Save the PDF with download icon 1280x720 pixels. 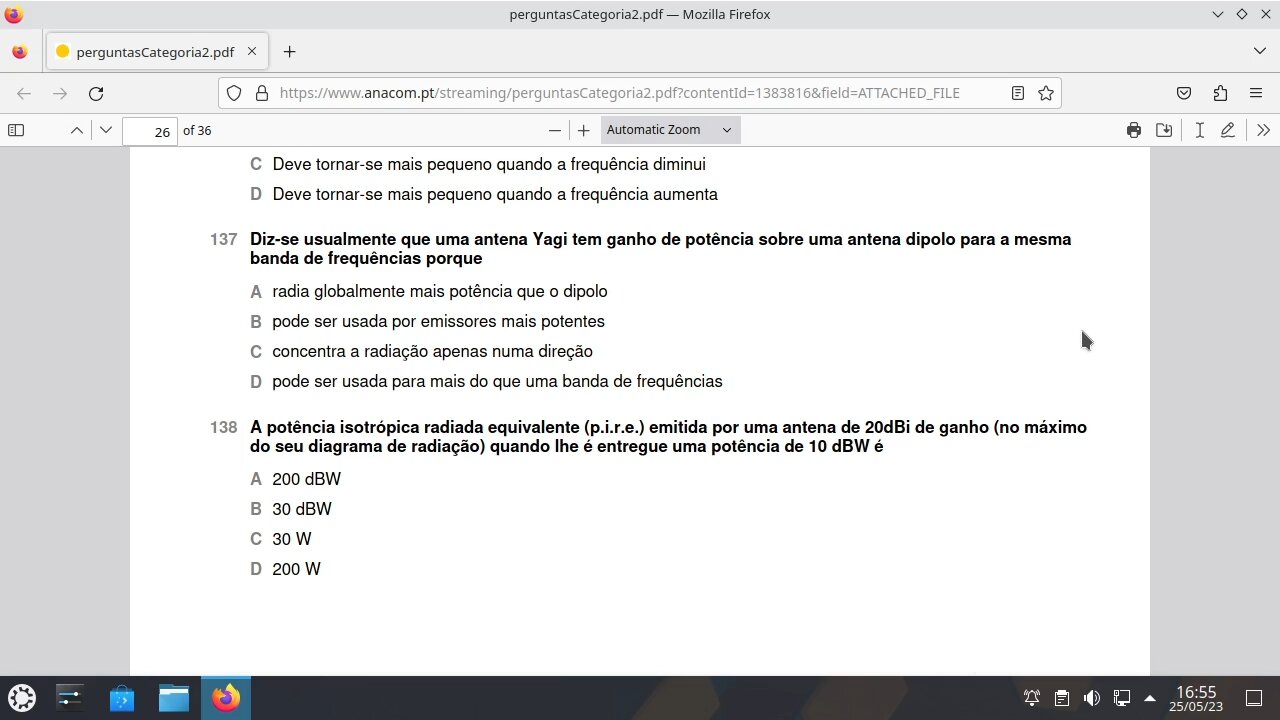coord(1164,130)
